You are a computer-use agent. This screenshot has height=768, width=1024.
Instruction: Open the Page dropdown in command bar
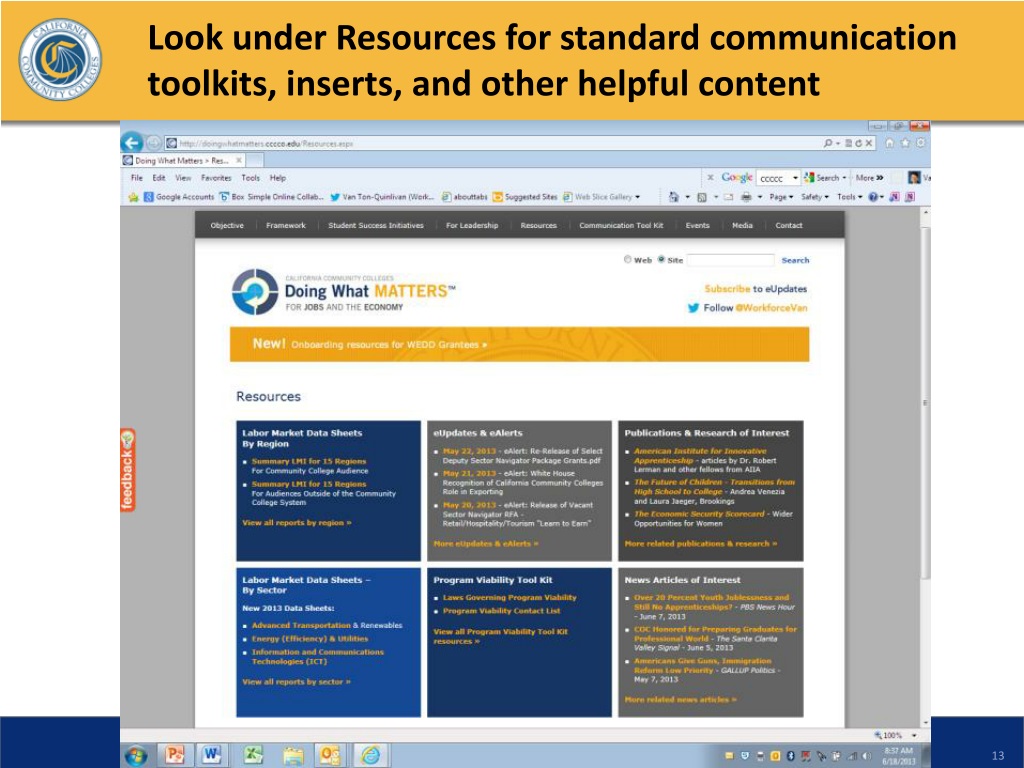(781, 197)
